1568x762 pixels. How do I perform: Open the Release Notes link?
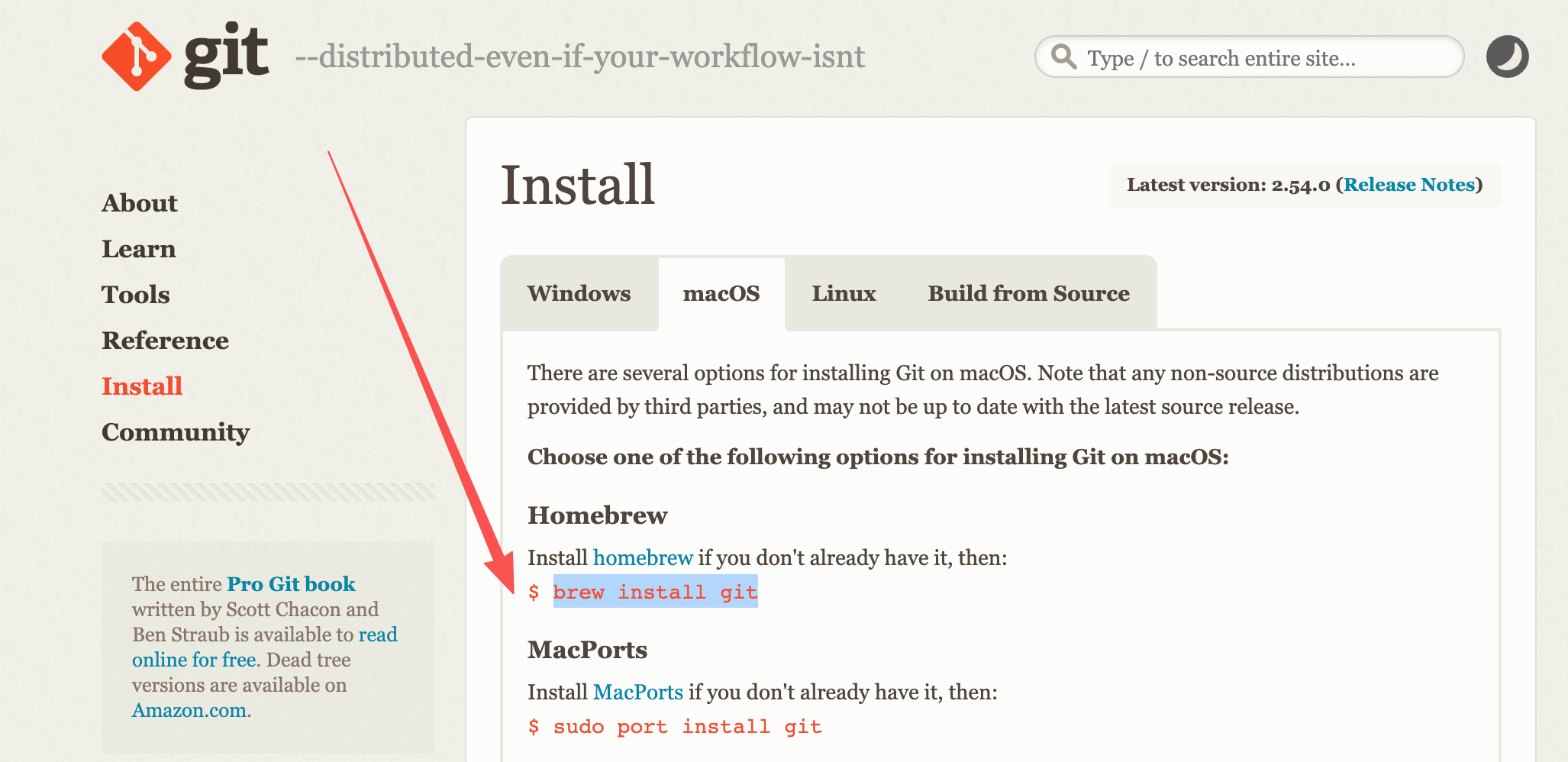[1409, 185]
